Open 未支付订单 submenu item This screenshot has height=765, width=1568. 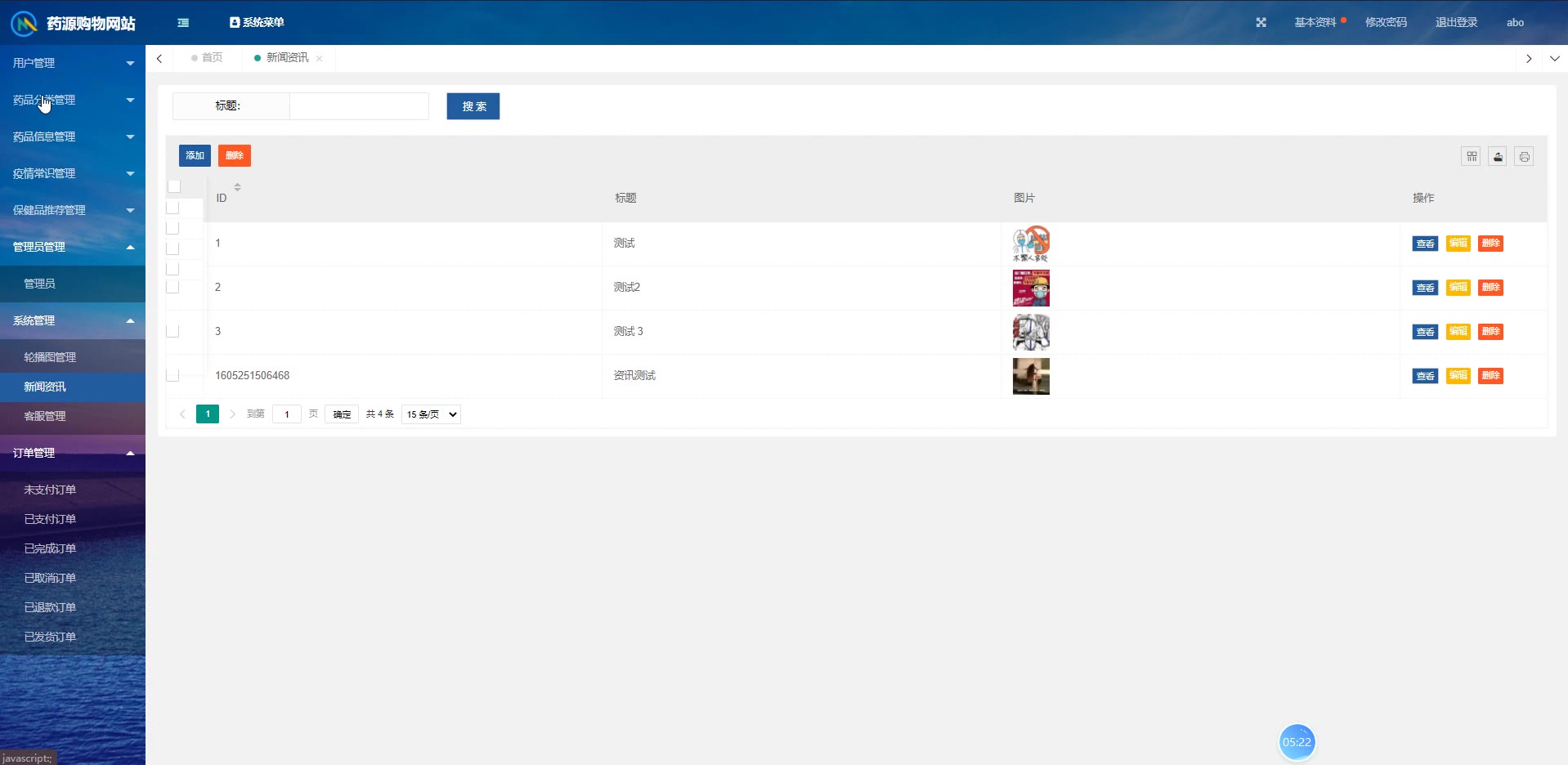pos(73,490)
